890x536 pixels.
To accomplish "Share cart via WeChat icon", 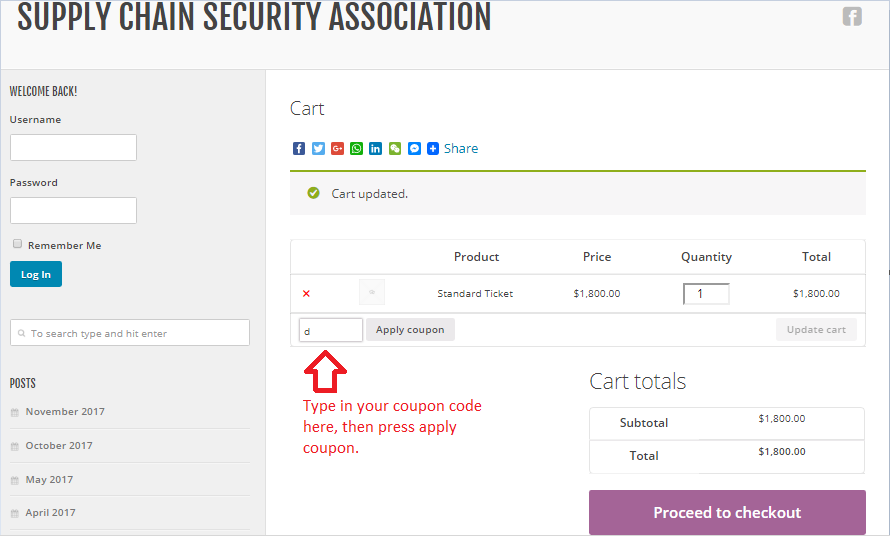I will tap(395, 149).
